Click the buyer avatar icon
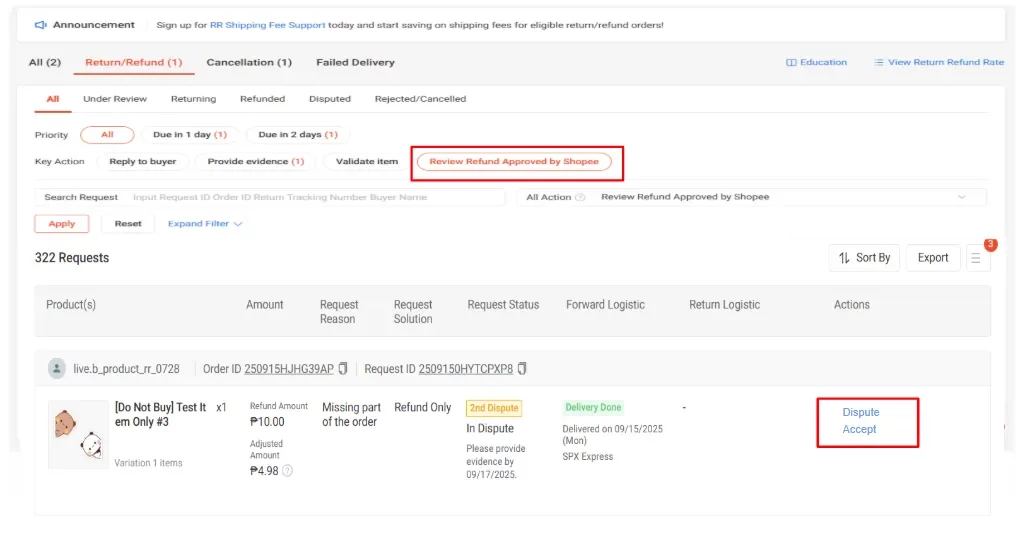 57,369
